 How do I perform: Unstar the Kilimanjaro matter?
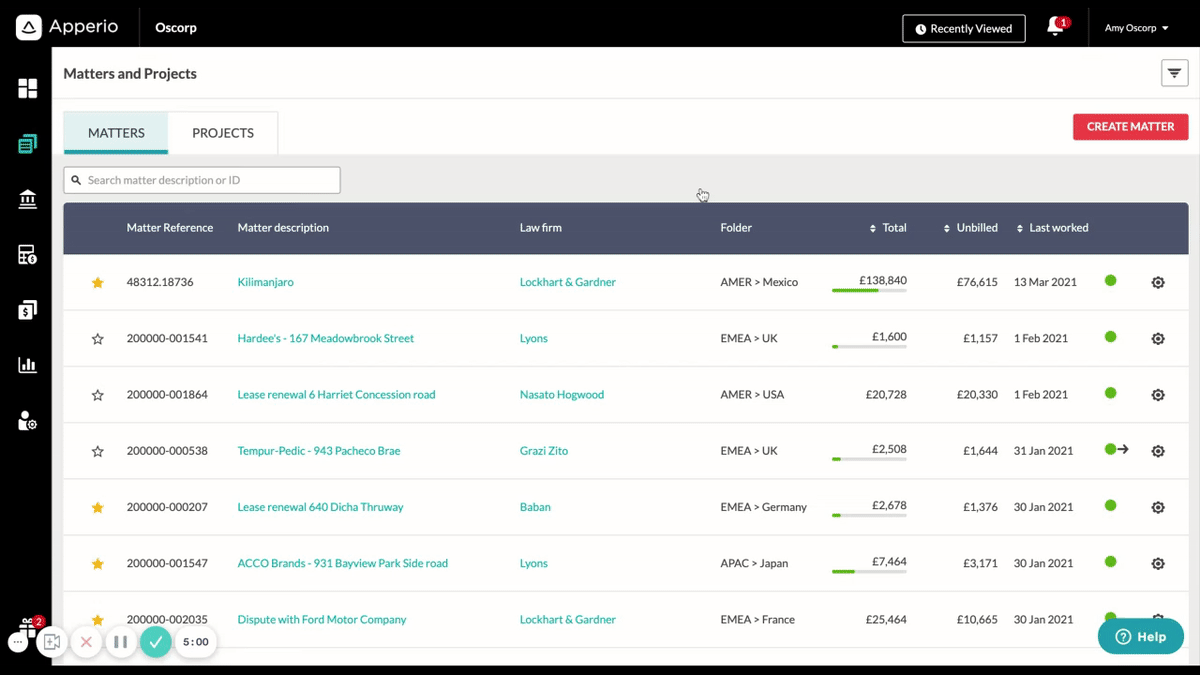pos(97,282)
